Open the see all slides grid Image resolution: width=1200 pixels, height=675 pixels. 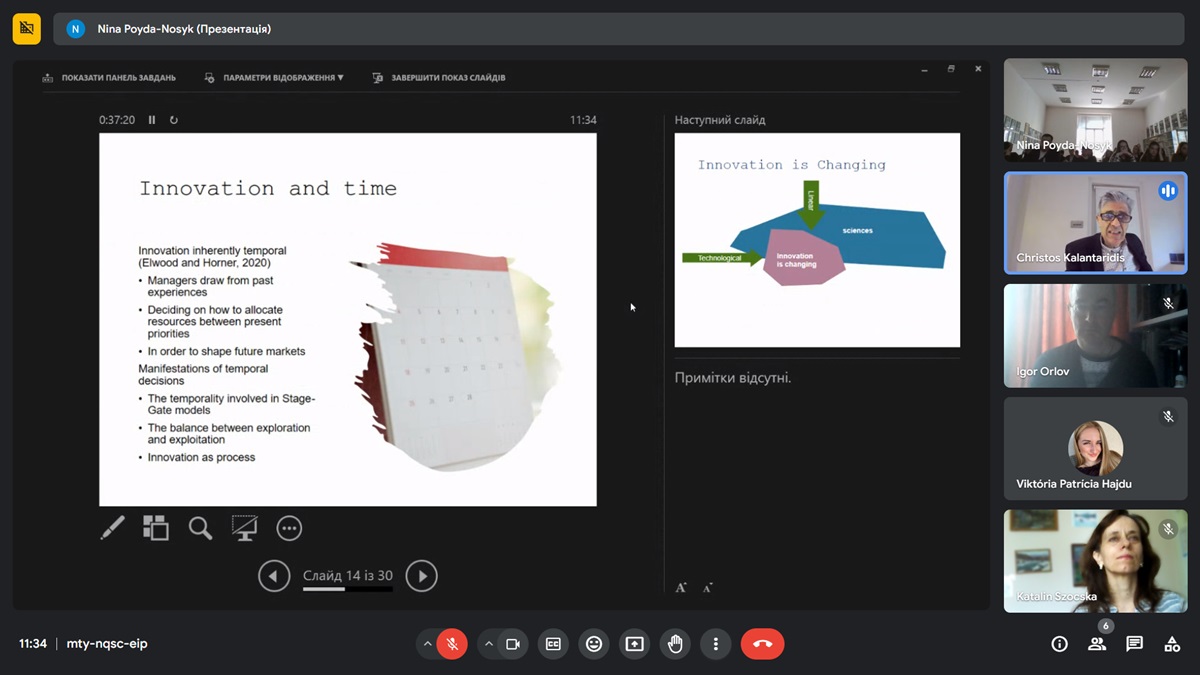(156, 528)
